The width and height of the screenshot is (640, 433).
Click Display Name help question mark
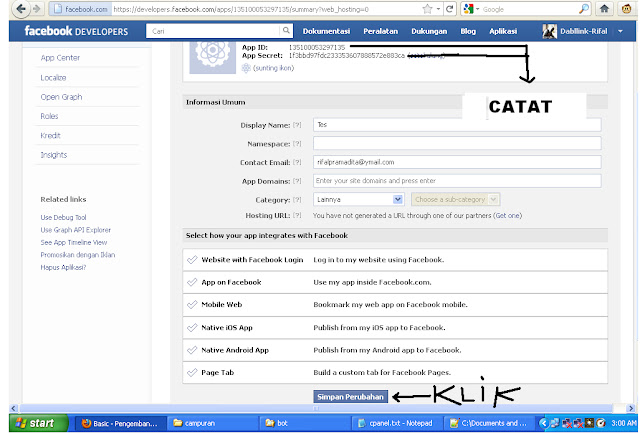tap(297, 125)
